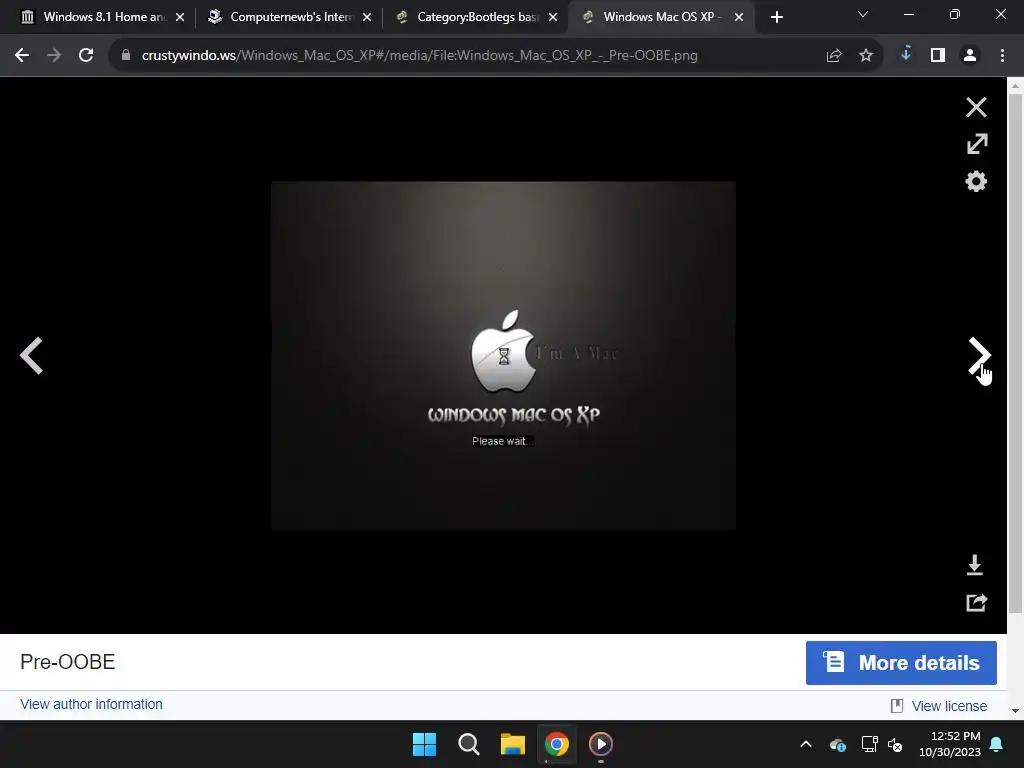Open network tray icon

point(869,744)
